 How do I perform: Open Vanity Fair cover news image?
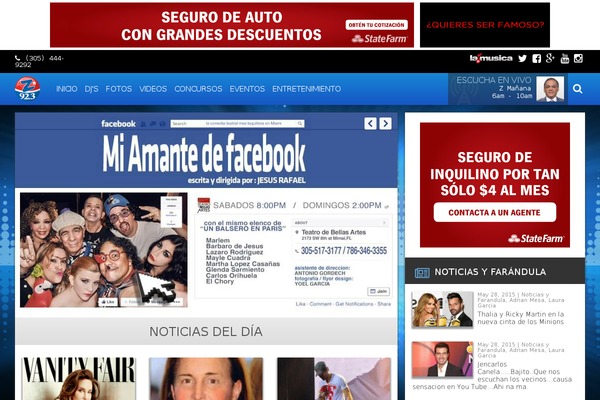[78, 379]
